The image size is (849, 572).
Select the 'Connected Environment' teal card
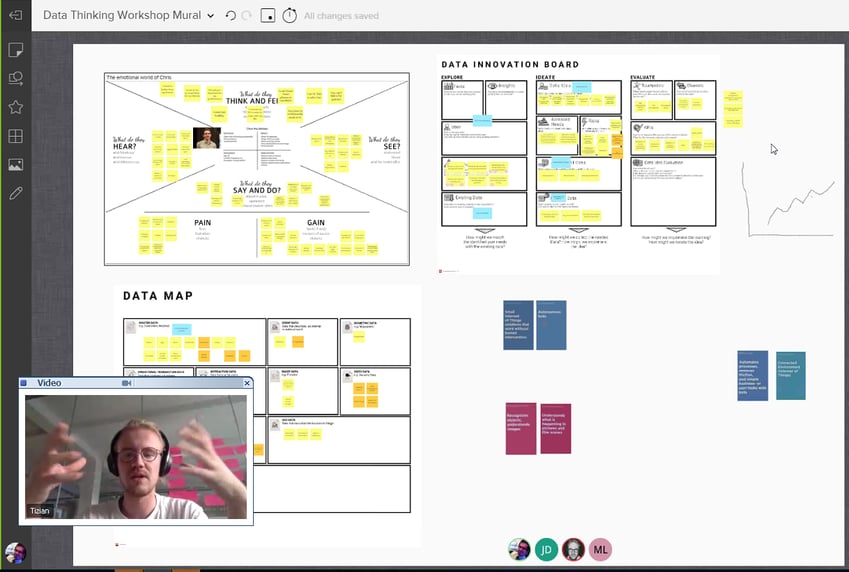791,376
